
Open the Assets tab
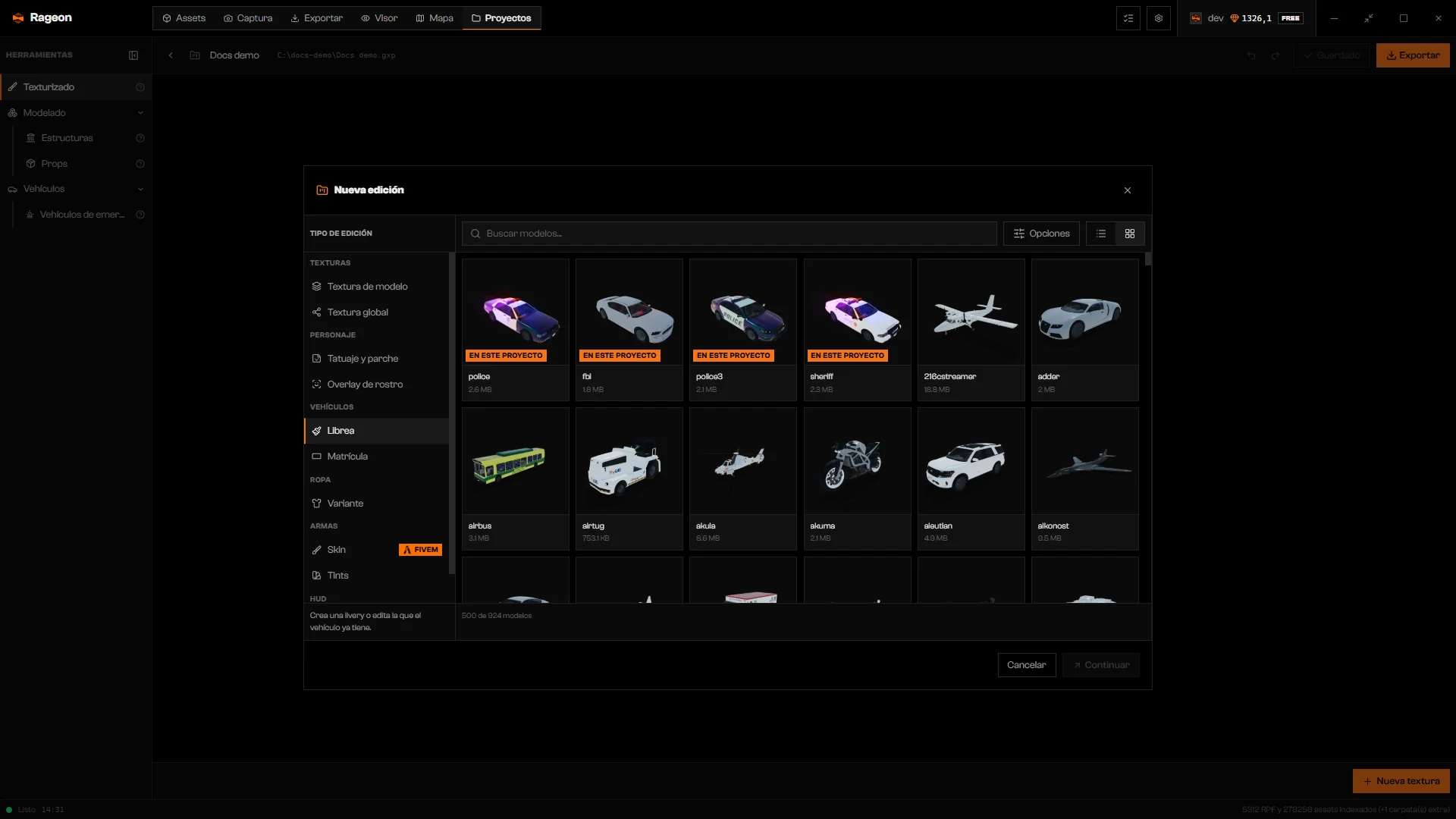tap(184, 18)
